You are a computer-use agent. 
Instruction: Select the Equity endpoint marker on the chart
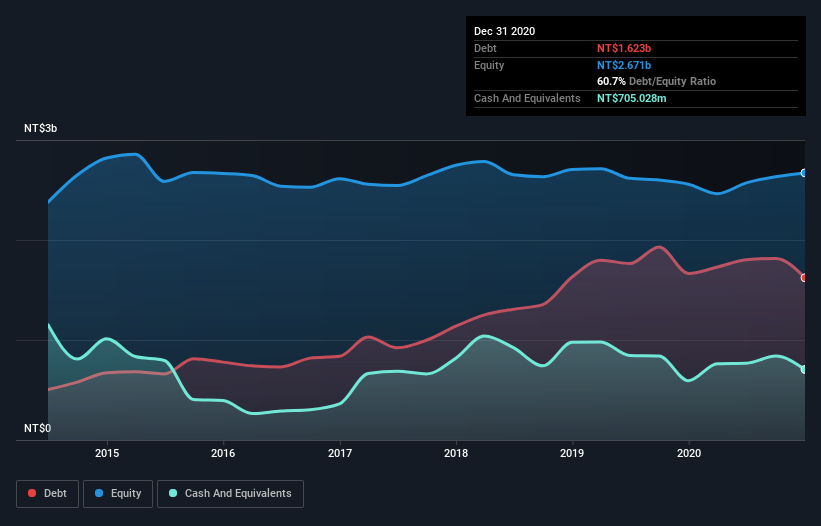click(x=804, y=173)
